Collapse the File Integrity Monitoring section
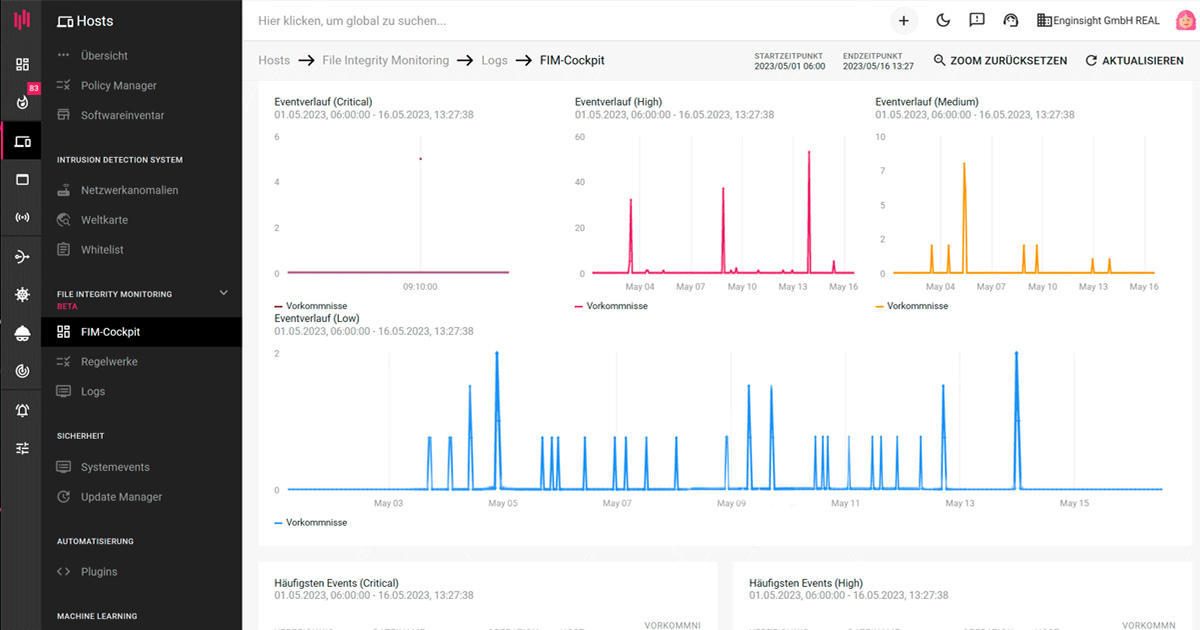Viewport: 1200px width, 630px height. (x=224, y=293)
